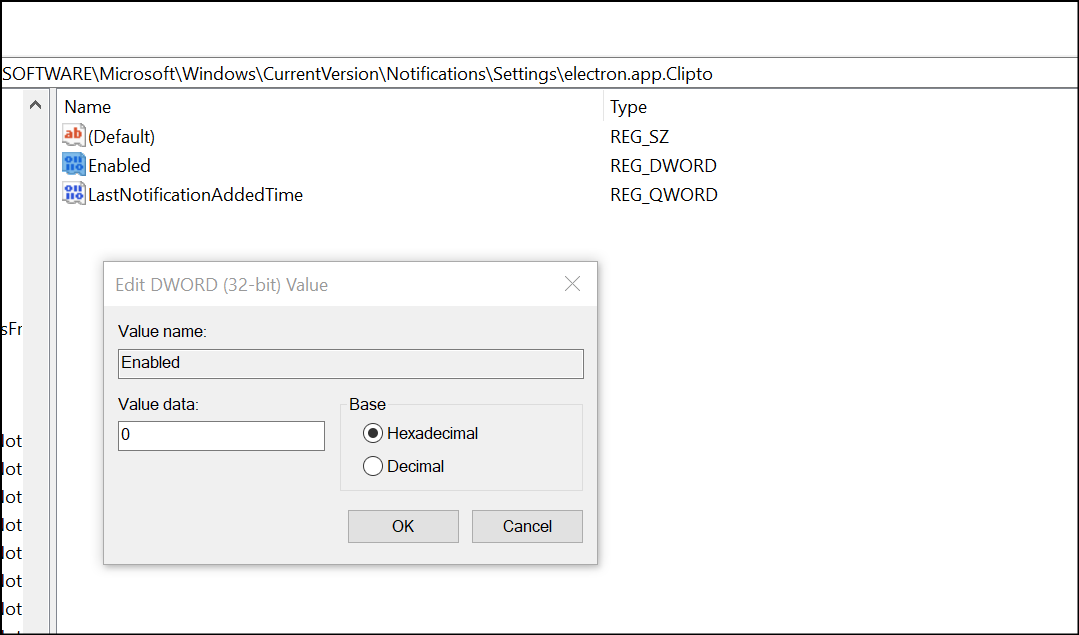This screenshot has height=635, width=1079.
Task: Select the (Default) registry value
Action: click(118, 136)
